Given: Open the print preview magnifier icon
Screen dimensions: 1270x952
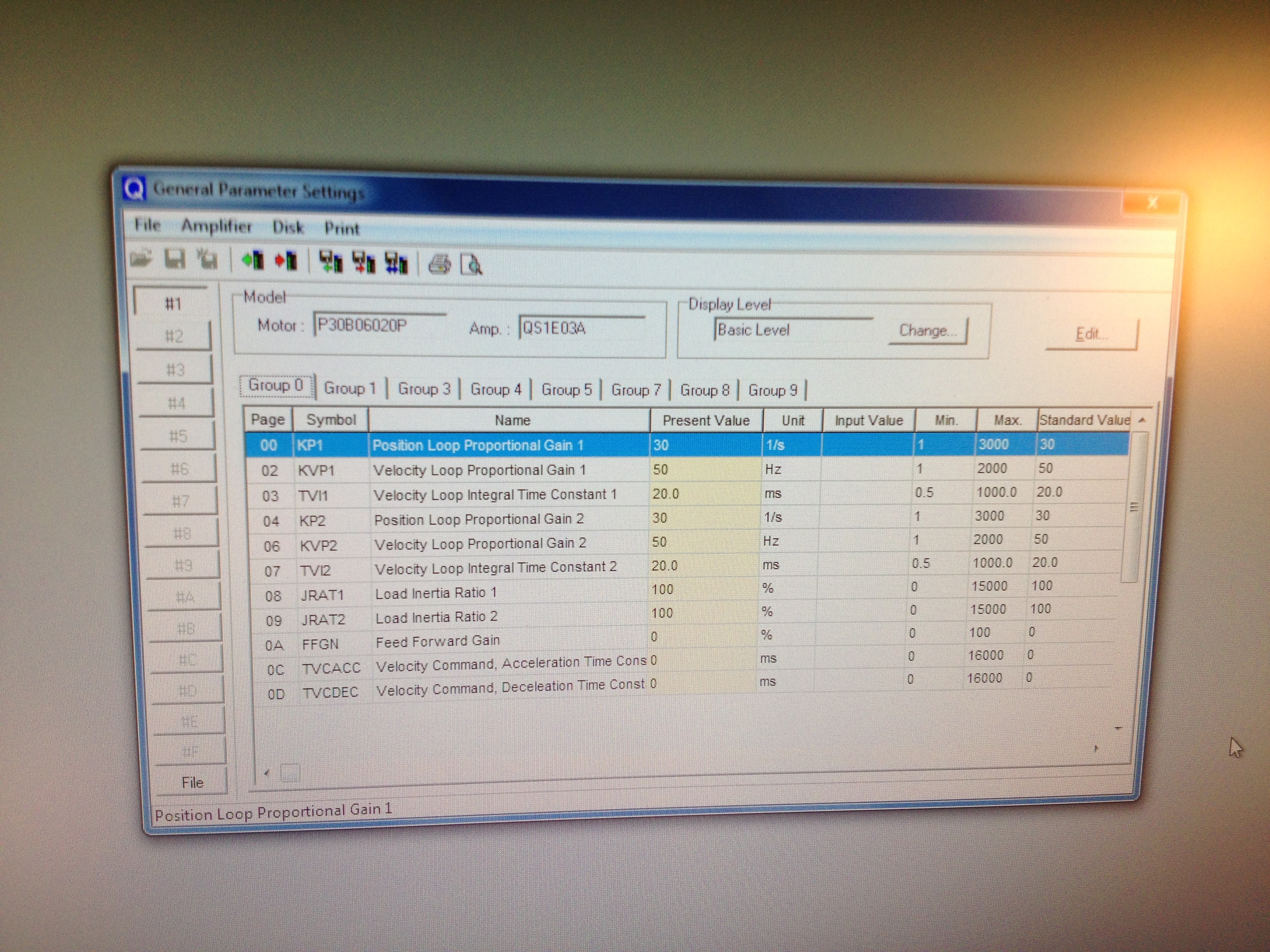Looking at the screenshot, I should pos(471,265).
